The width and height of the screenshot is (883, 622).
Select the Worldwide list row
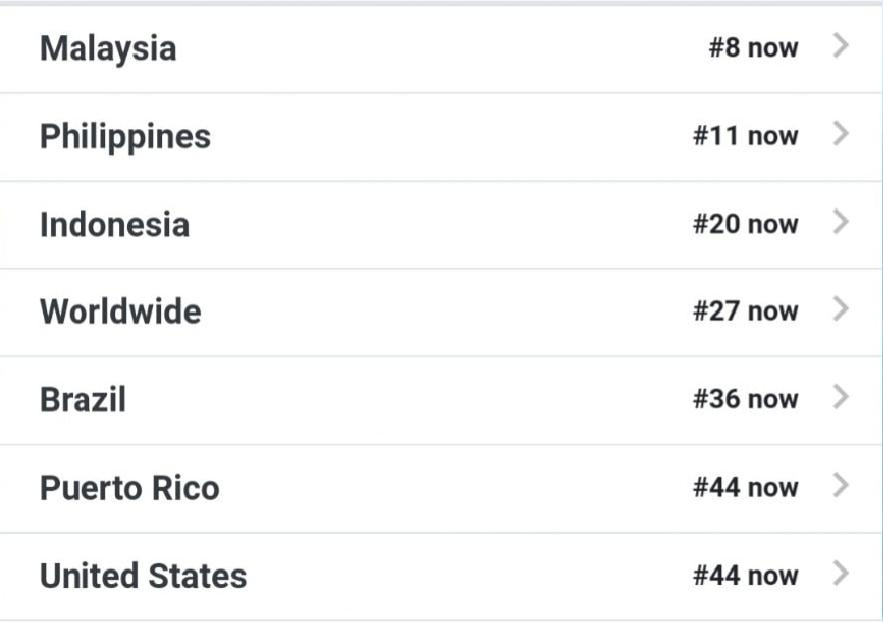point(120,312)
